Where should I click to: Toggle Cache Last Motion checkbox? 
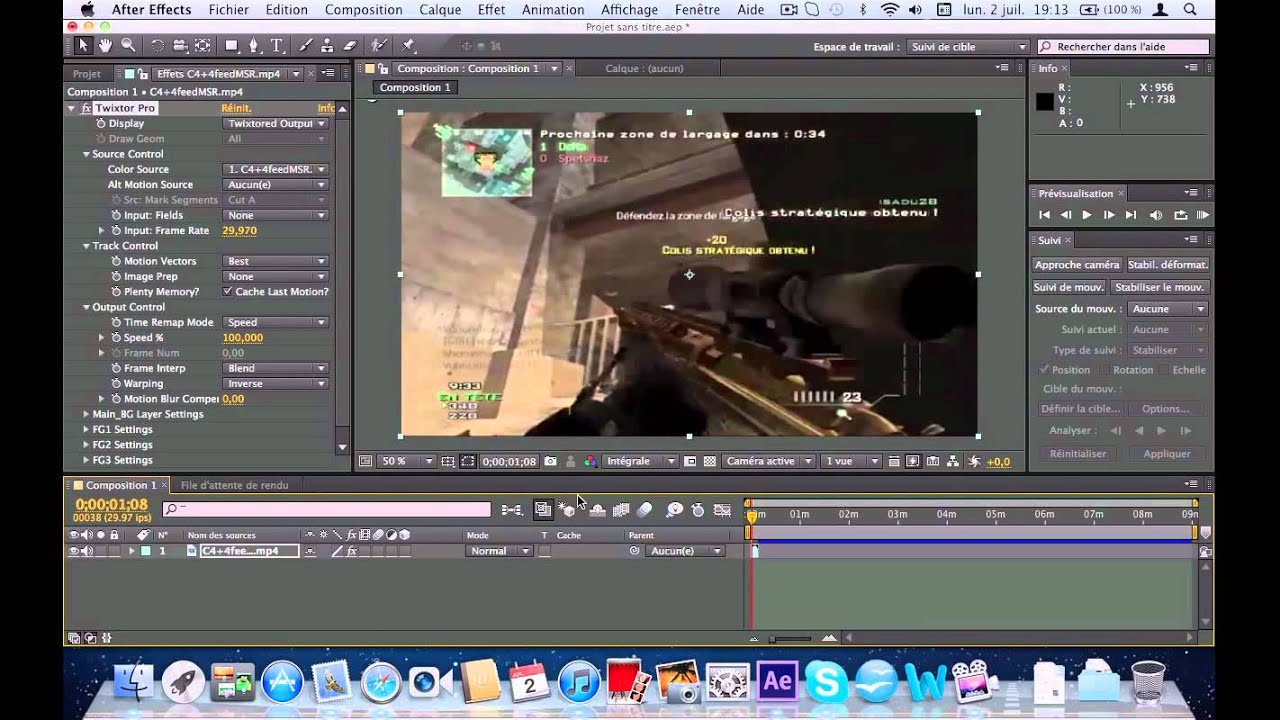pyautogui.click(x=228, y=291)
